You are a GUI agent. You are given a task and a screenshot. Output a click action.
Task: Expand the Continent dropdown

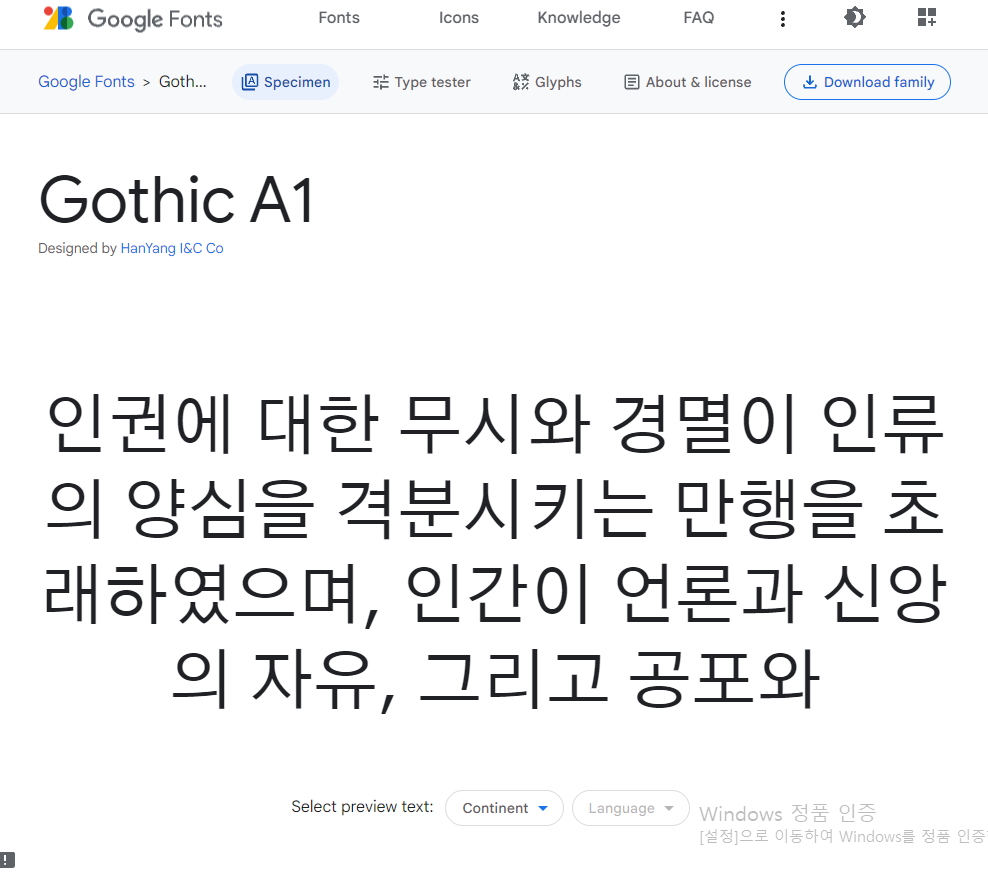[x=504, y=808]
